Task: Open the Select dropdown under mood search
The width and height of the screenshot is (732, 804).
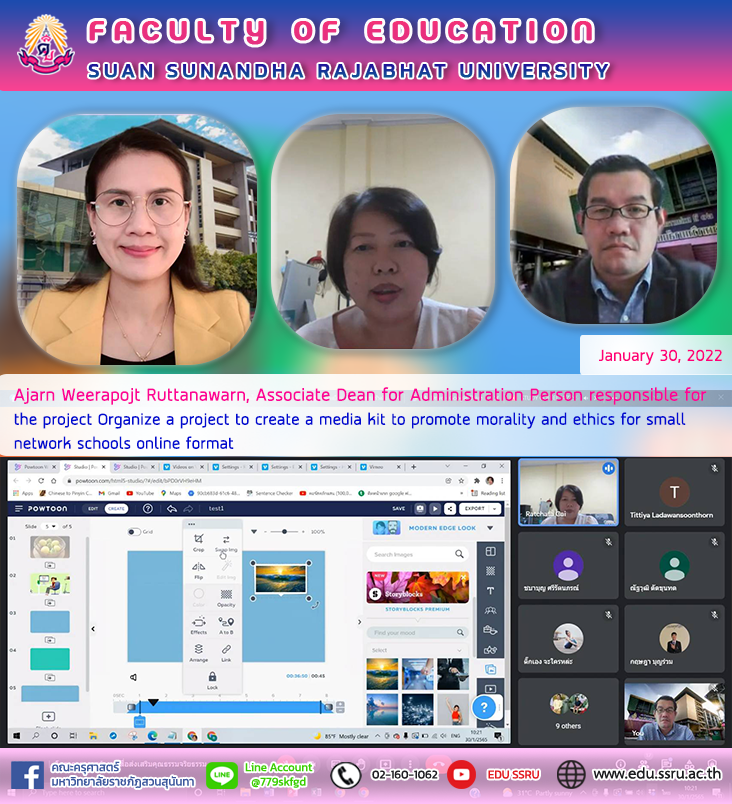Action: coord(417,650)
